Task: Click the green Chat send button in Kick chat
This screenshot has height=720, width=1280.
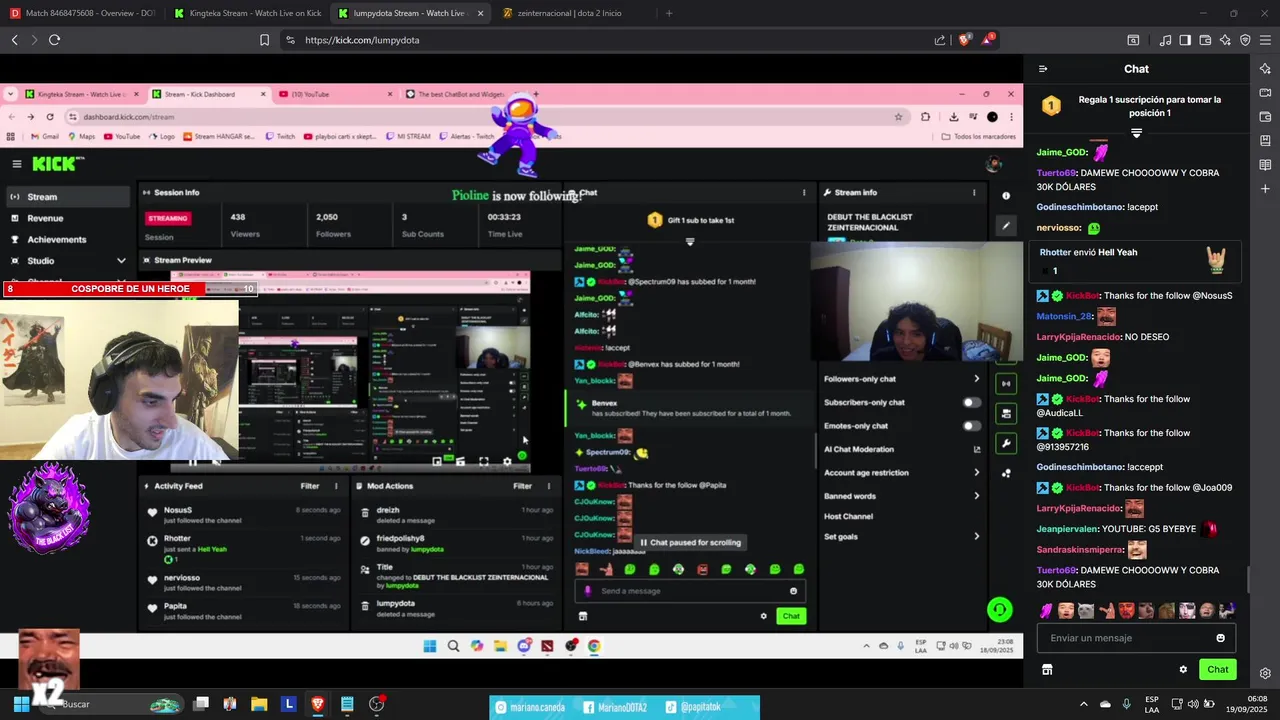Action: [1217, 669]
